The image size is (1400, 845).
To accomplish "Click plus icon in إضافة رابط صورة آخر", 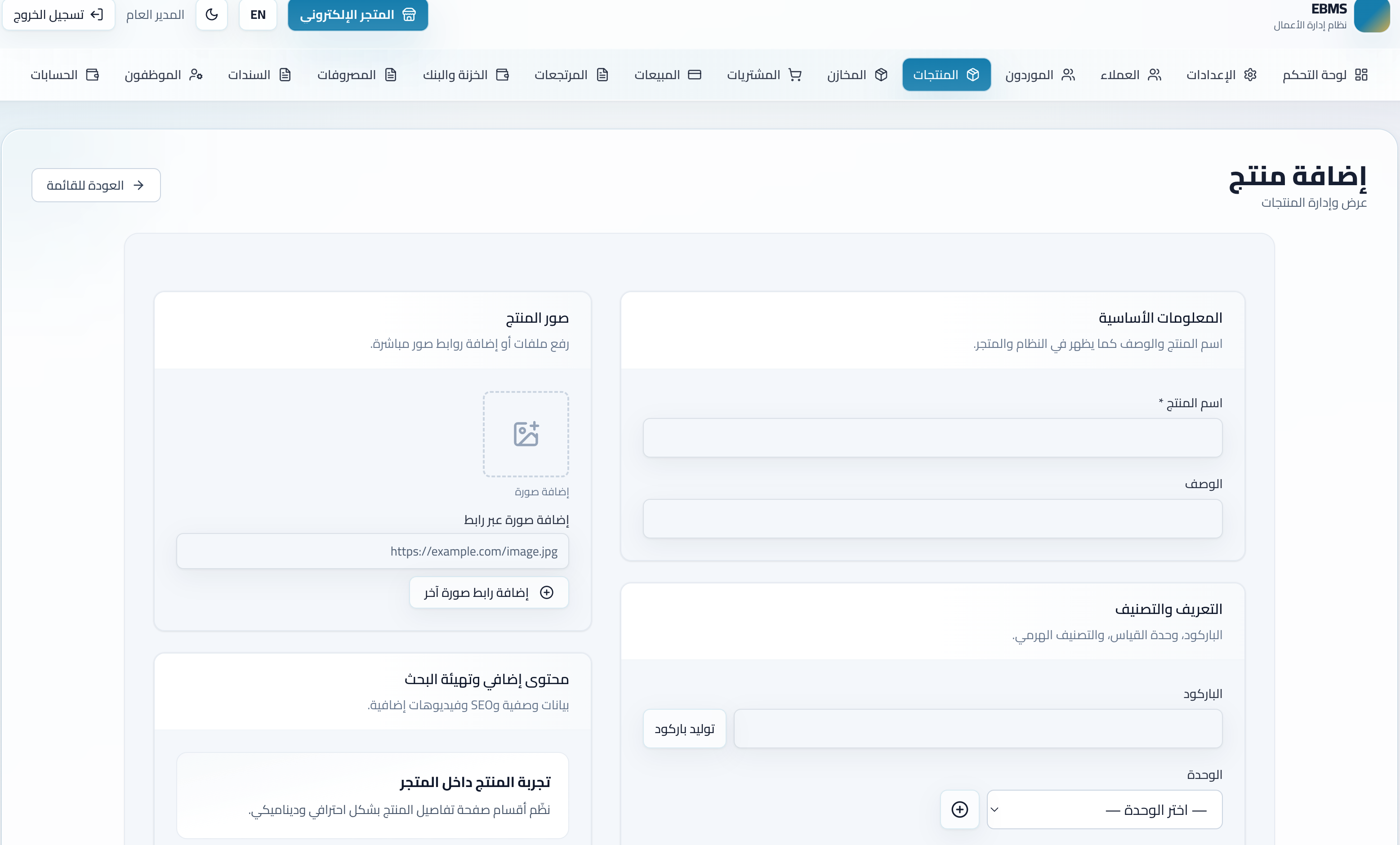I will coord(547,592).
